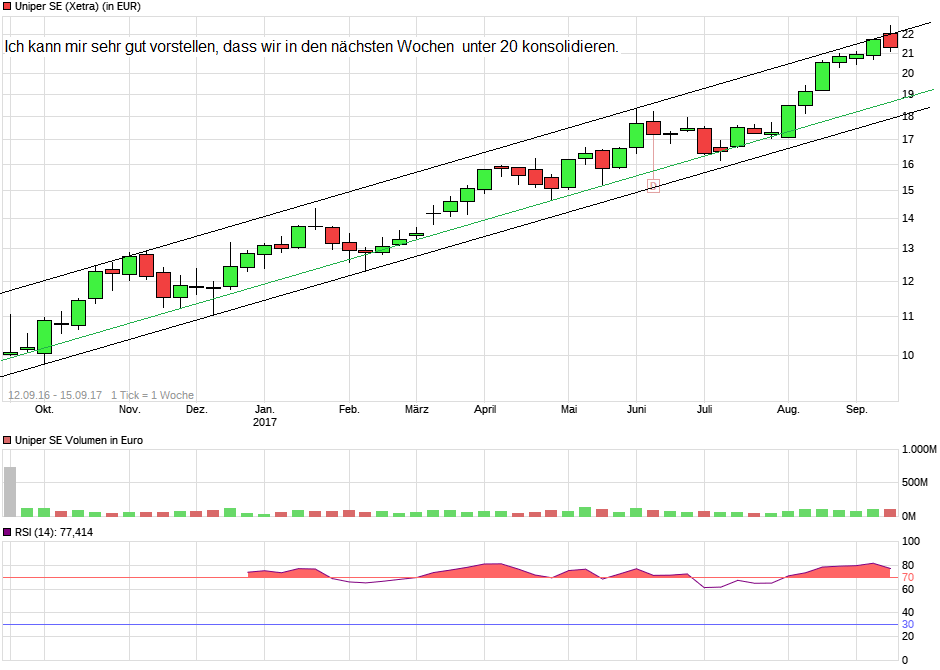Select the Aug. label on the time axis
Viewport: 940px width, 670px height.
[x=788, y=409]
